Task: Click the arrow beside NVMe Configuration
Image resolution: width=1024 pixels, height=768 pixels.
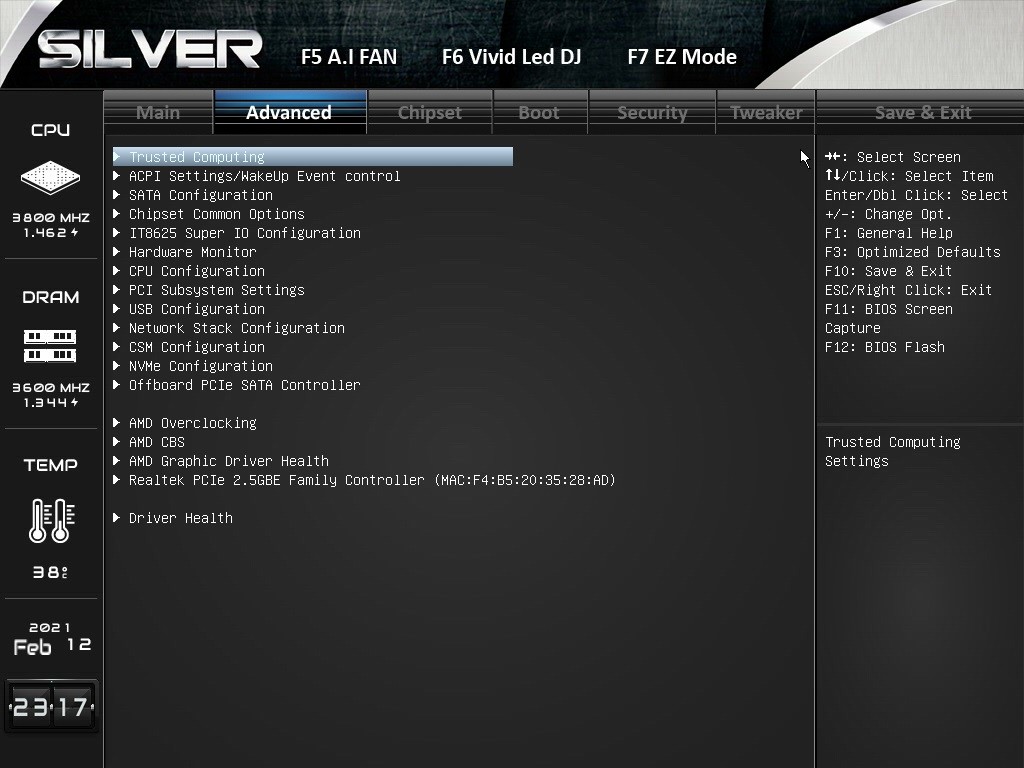Action: [x=117, y=365]
